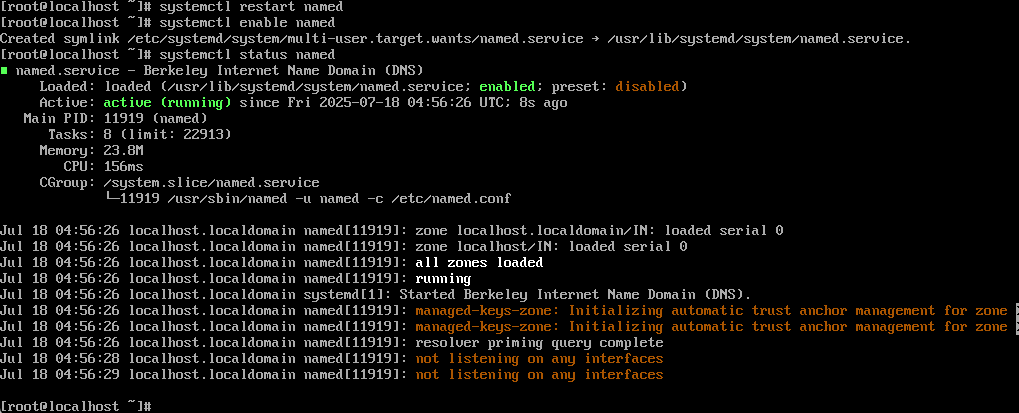Click the 'systemctl status named' command

[247, 55]
